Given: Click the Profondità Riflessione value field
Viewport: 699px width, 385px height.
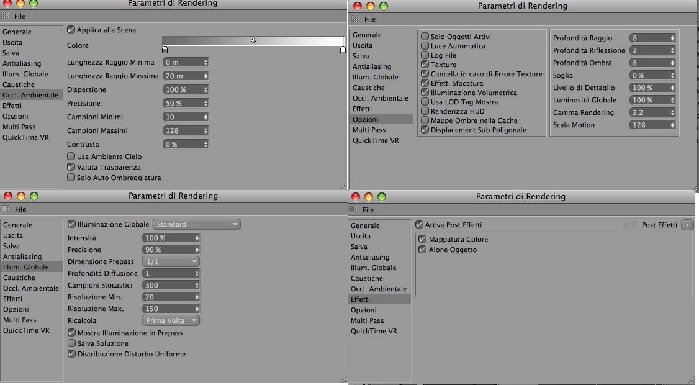Looking at the screenshot, I should coord(652,50).
